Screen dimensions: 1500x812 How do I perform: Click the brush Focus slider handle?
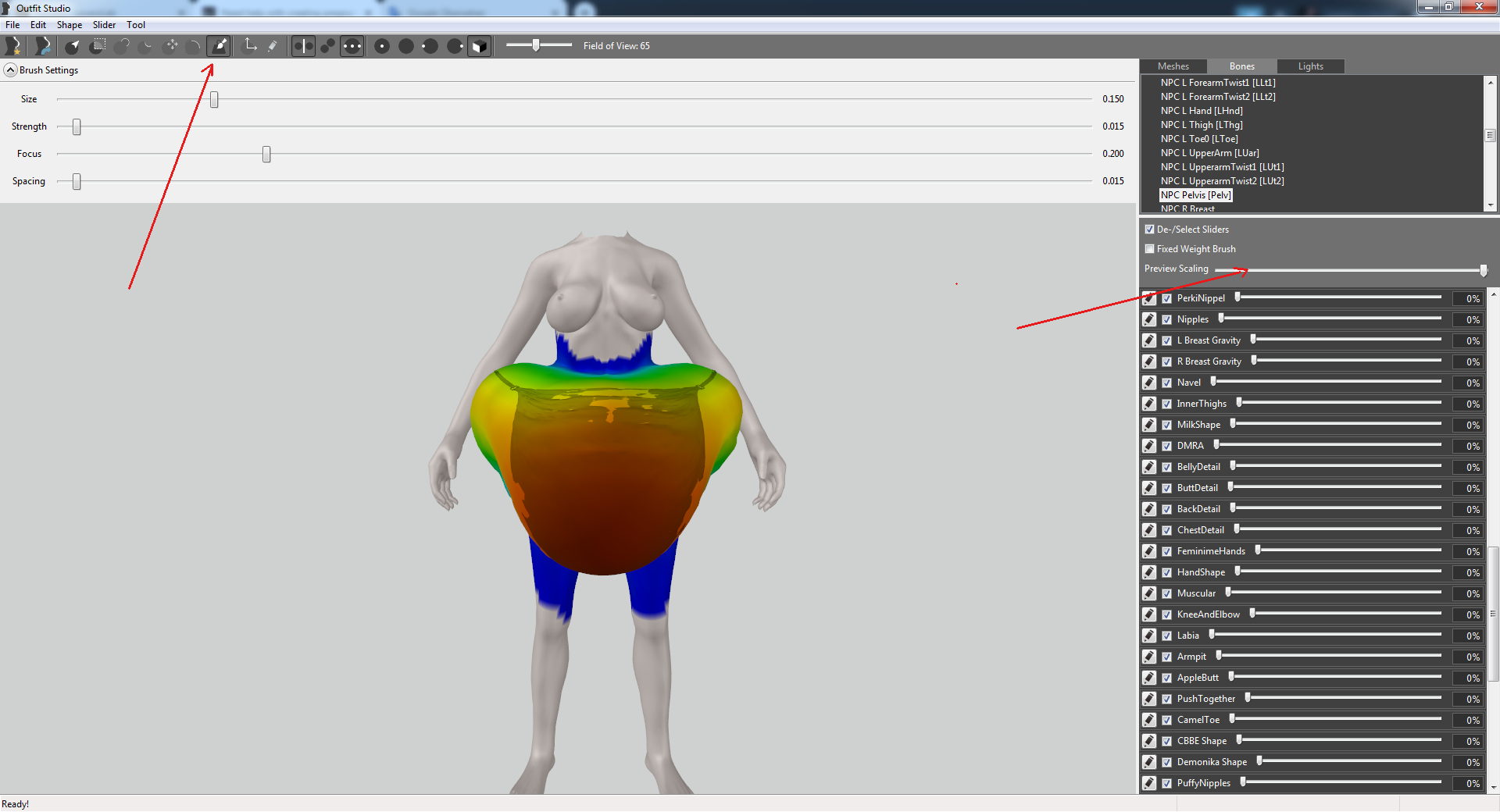pyautogui.click(x=266, y=155)
